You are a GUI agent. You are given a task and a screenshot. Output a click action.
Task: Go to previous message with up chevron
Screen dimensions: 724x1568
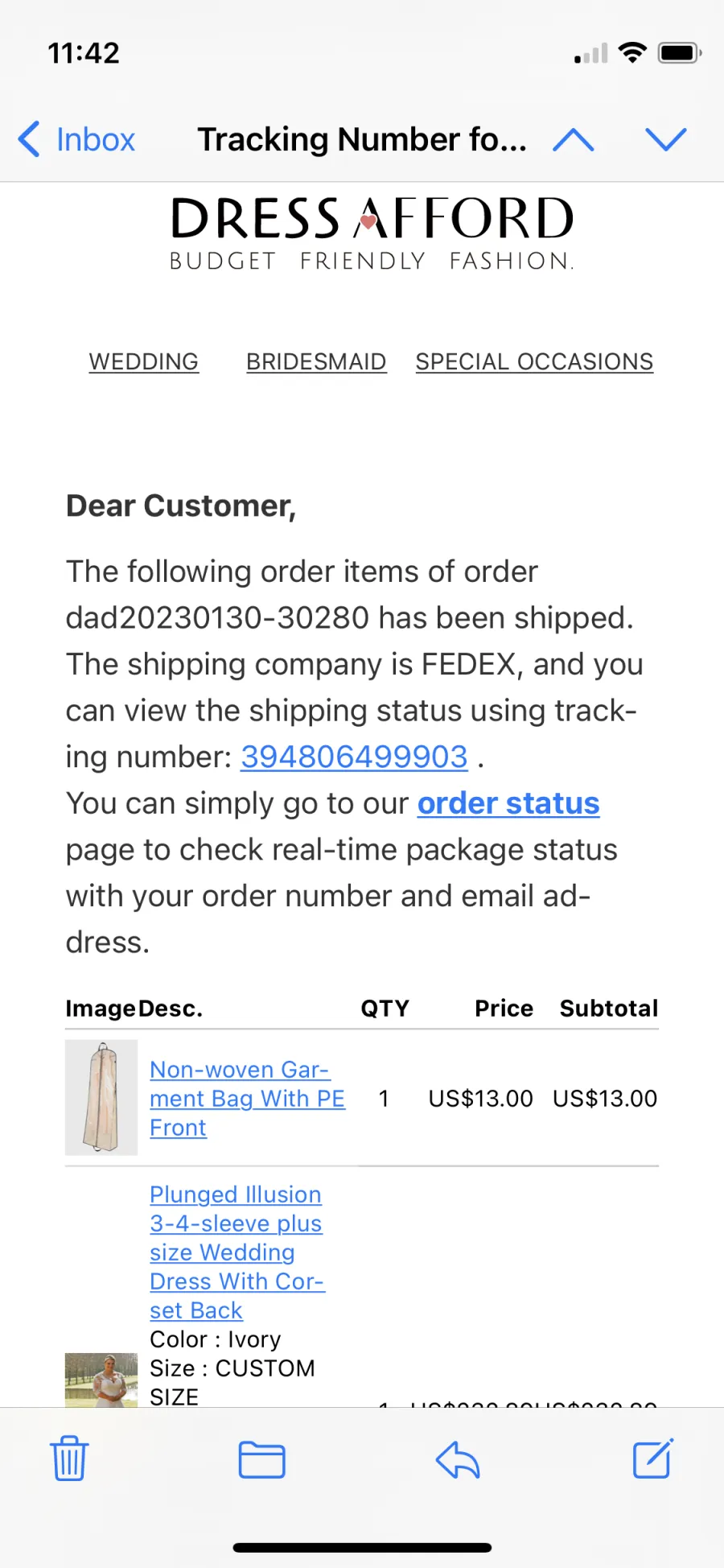pos(574,140)
